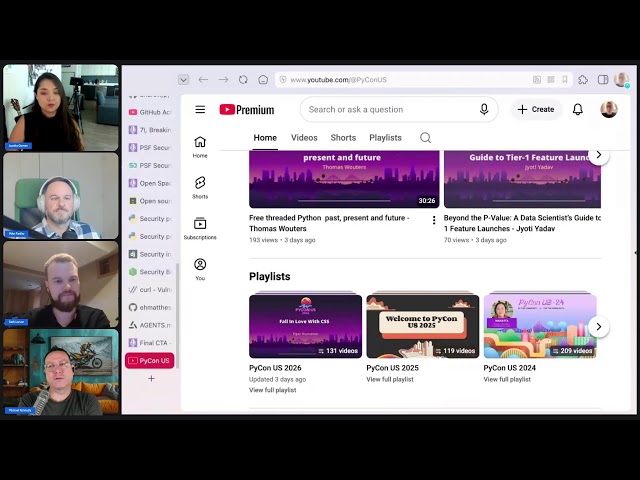This screenshot has height=480, width=640.
Task: Open more options for Free threaded Python video
Action: tap(434, 220)
